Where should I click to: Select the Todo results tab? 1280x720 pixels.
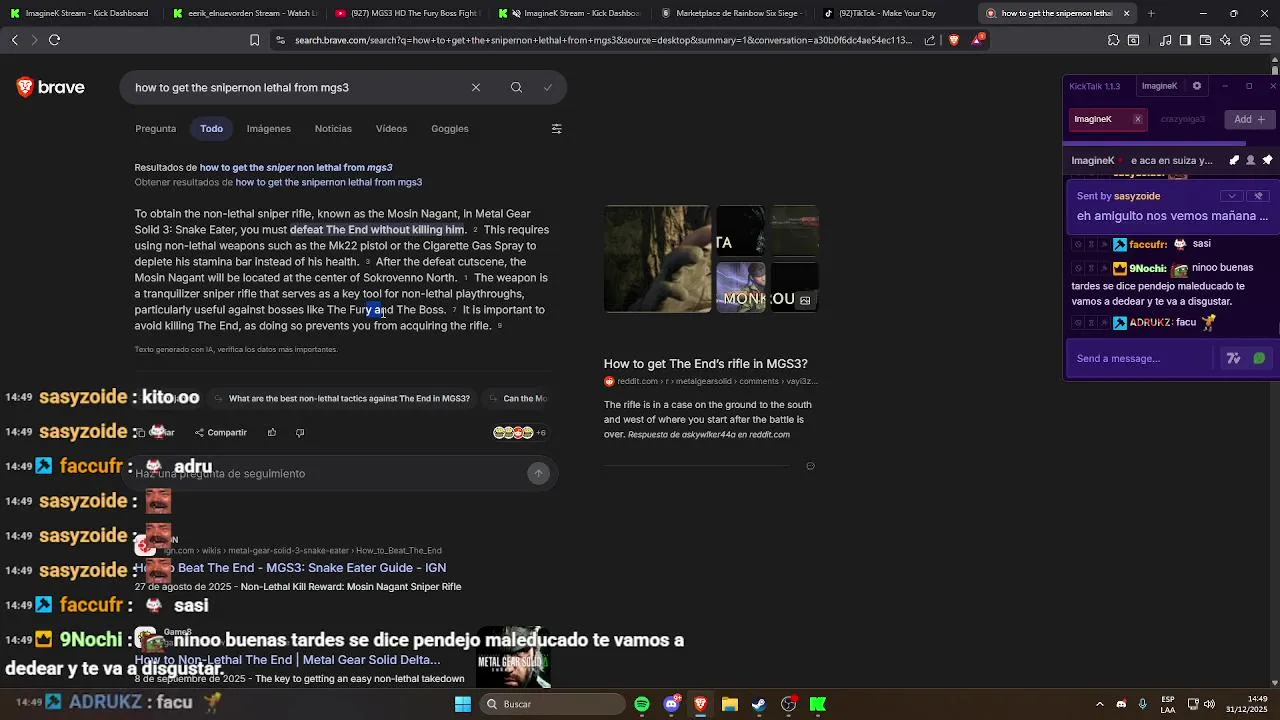click(211, 129)
